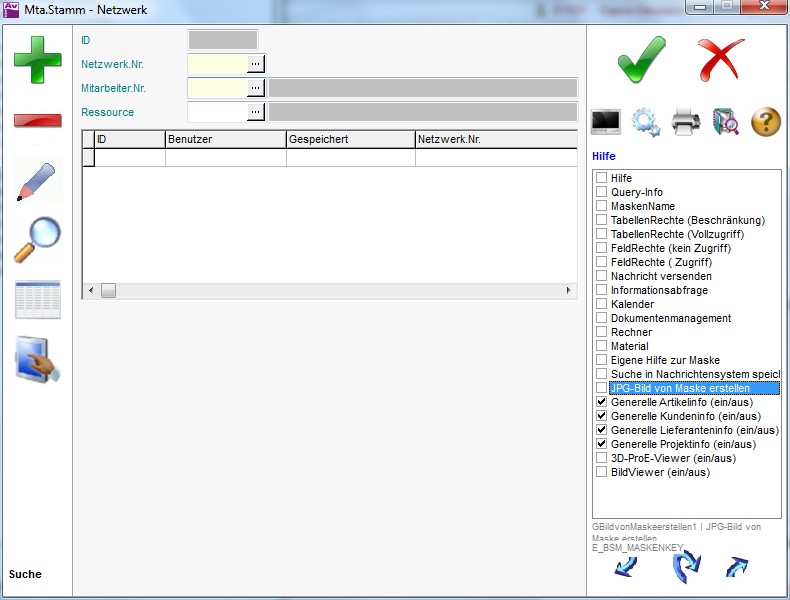Click the printer icon

coord(687,122)
